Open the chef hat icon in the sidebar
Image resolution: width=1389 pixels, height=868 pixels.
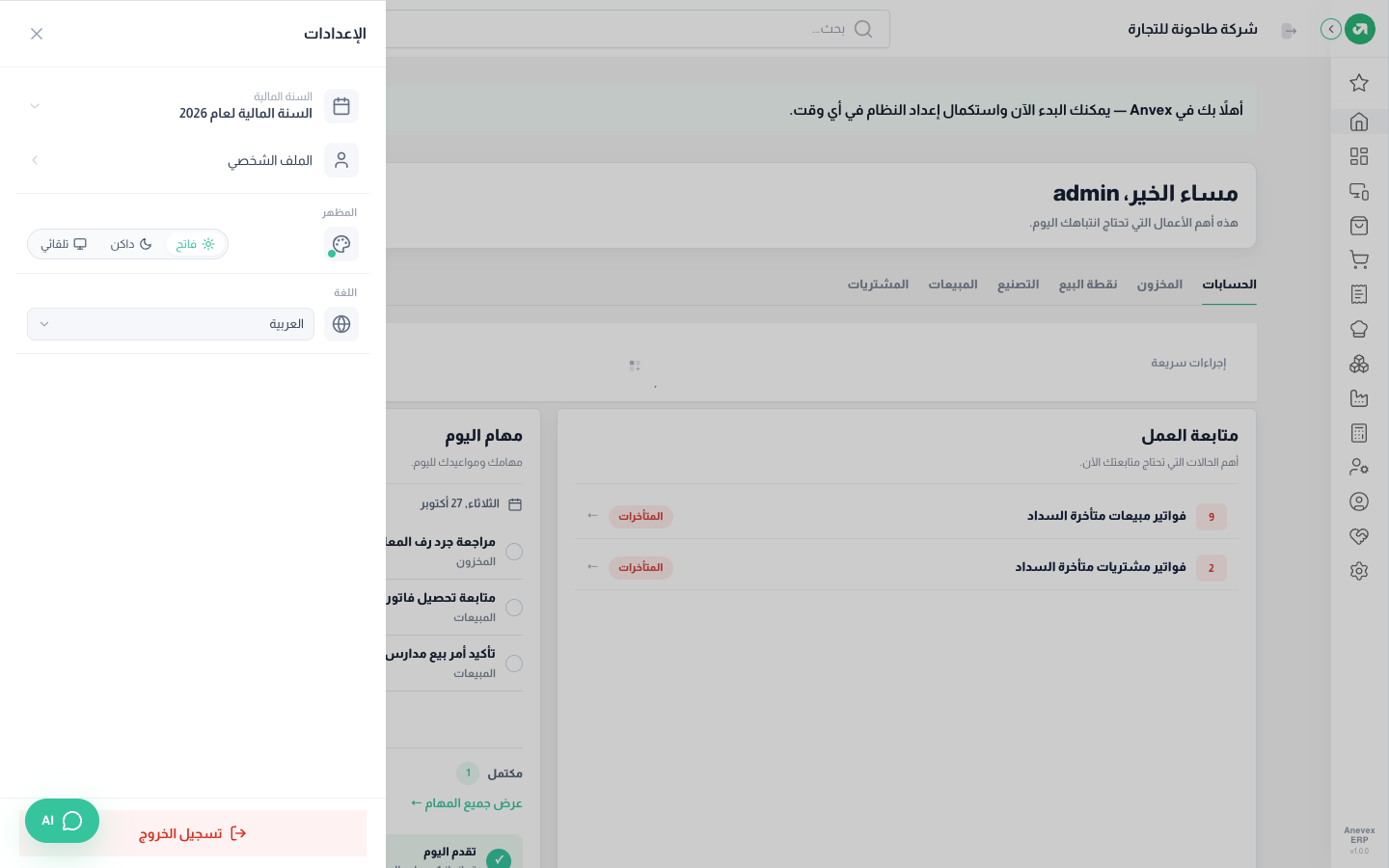tap(1359, 329)
